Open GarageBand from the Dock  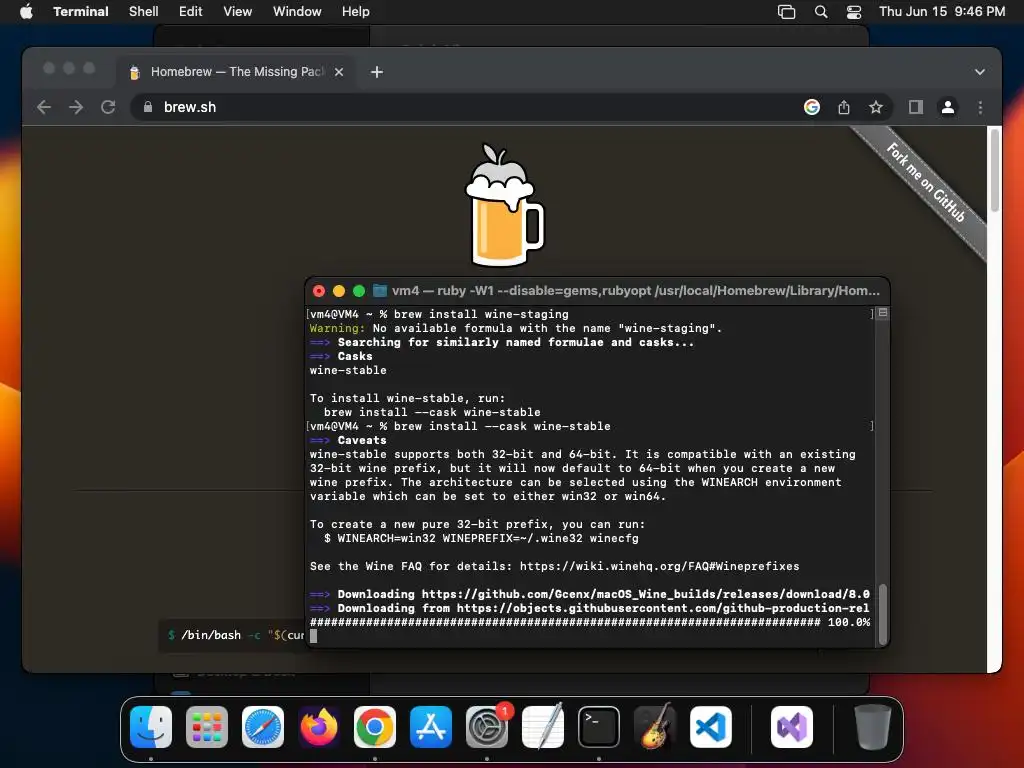(x=655, y=727)
